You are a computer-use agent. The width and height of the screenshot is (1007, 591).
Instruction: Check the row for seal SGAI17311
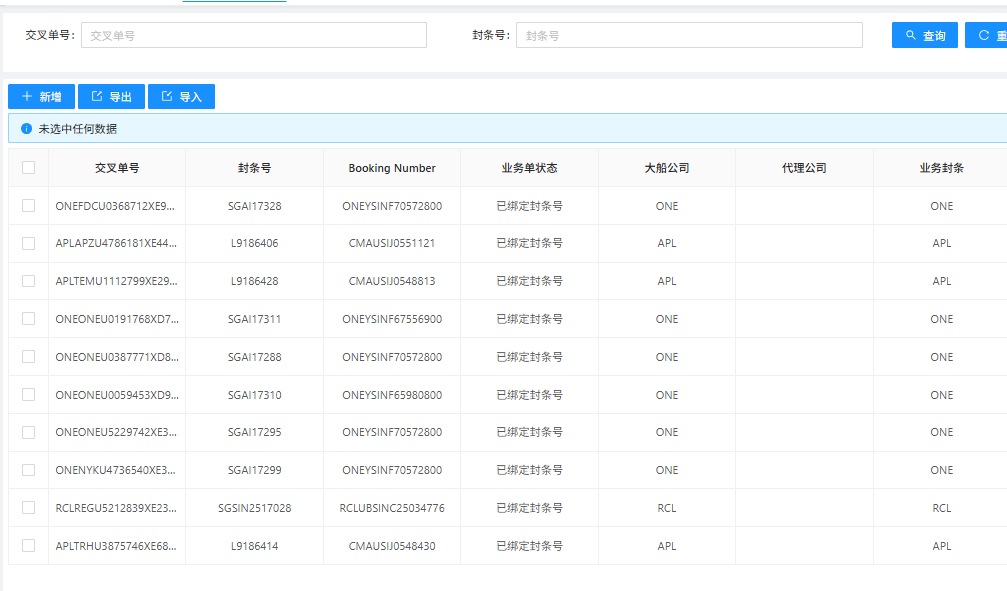pos(28,319)
